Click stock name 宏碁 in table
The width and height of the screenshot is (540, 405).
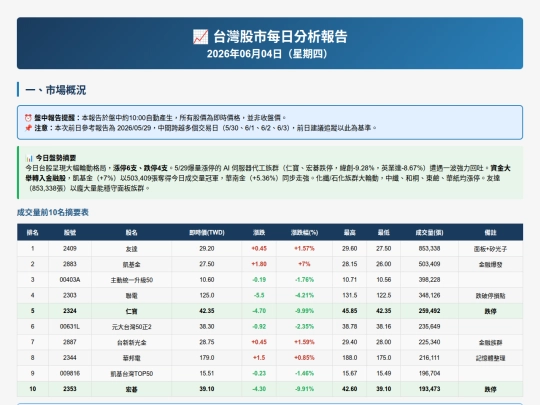pos(132,390)
